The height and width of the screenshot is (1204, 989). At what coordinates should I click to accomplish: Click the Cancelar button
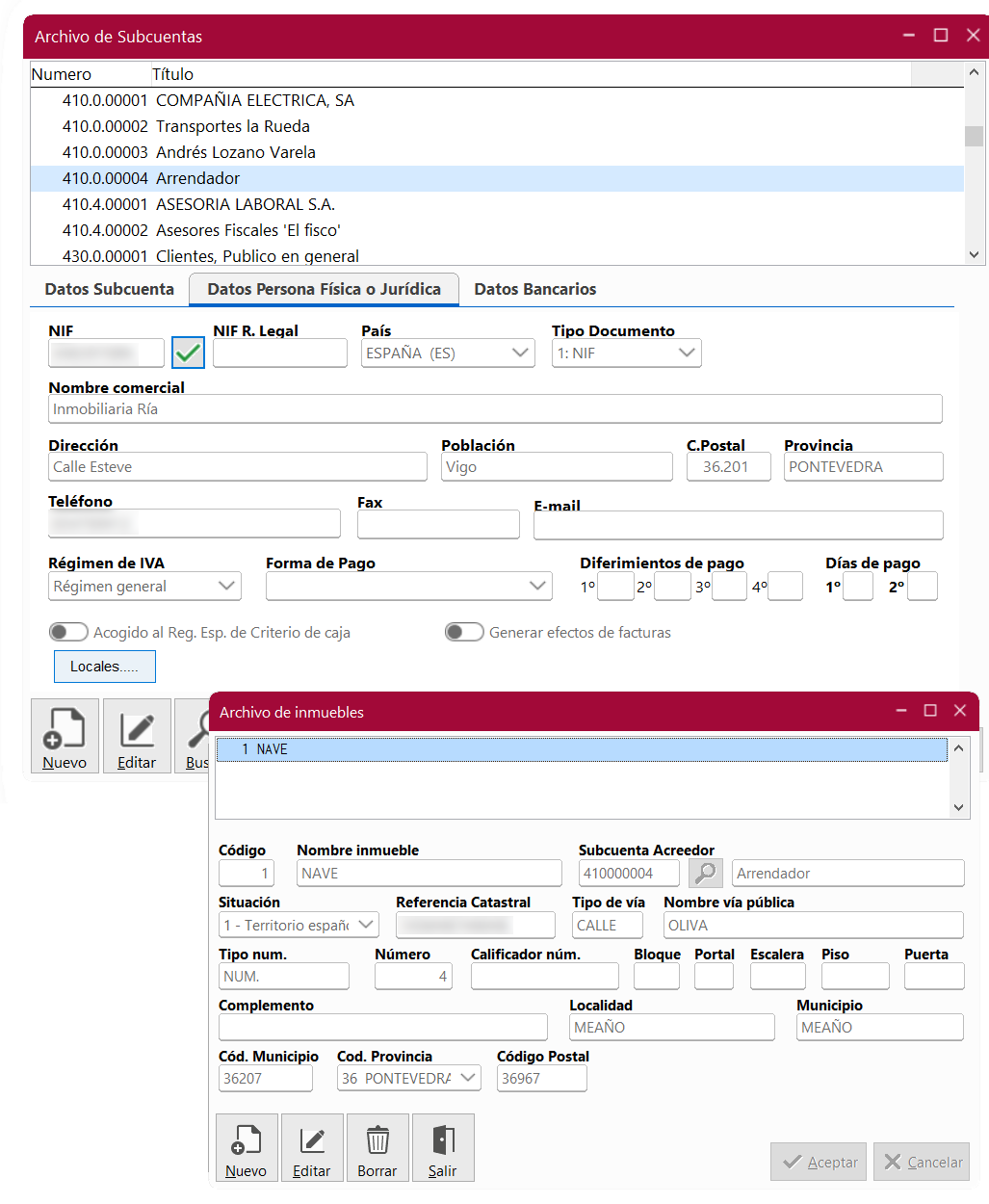point(922,1162)
